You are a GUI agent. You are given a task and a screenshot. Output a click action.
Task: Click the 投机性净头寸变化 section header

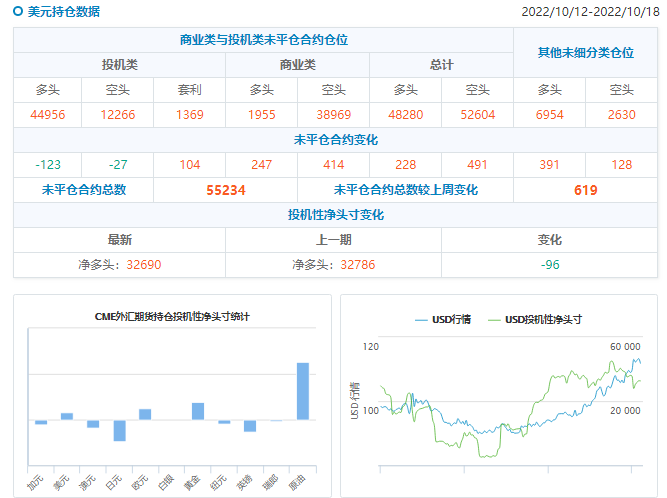pyautogui.click(x=335, y=215)
